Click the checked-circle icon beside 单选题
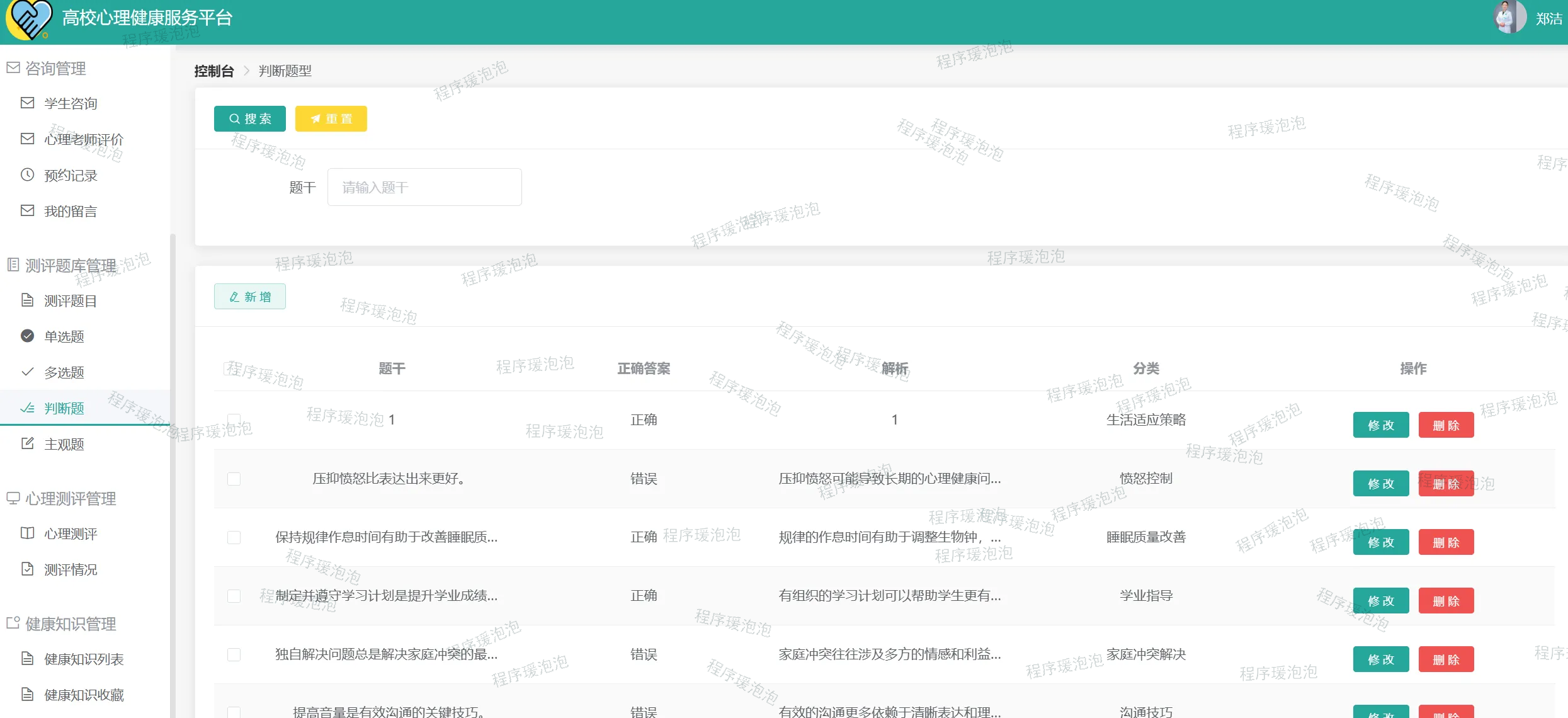Image resolution: width=1568 pixels, height=718 pixels. click(27, 336)
